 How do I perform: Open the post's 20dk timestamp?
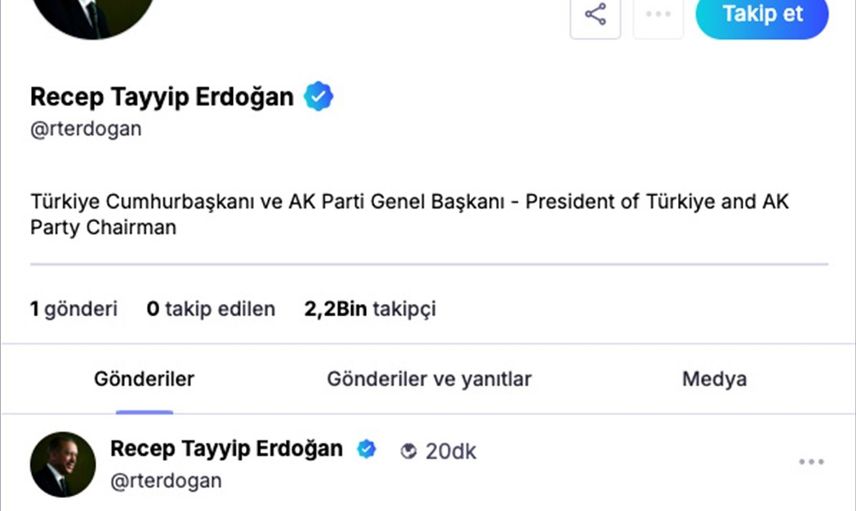pyautogui.click(x=451, y=451)
